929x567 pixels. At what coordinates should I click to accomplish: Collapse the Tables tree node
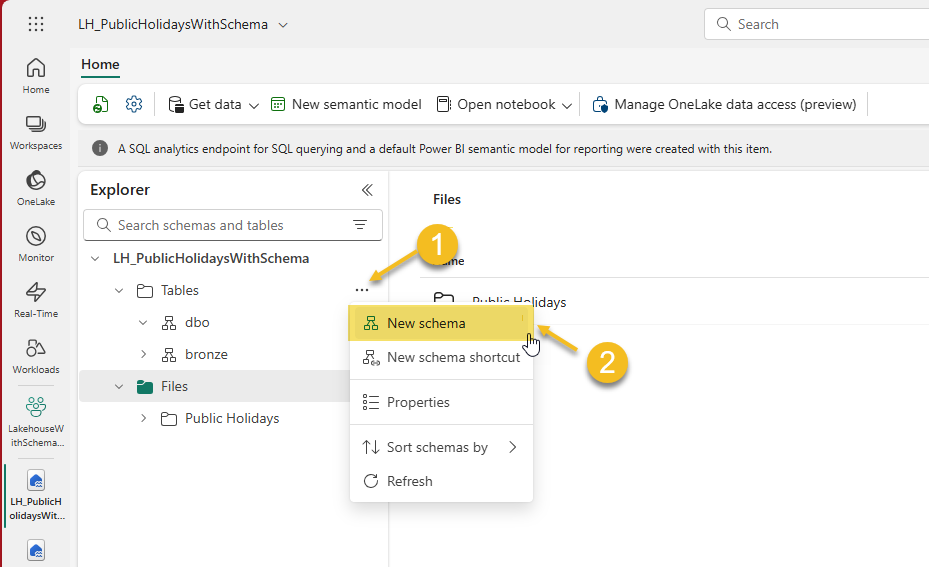coord(119,290)
